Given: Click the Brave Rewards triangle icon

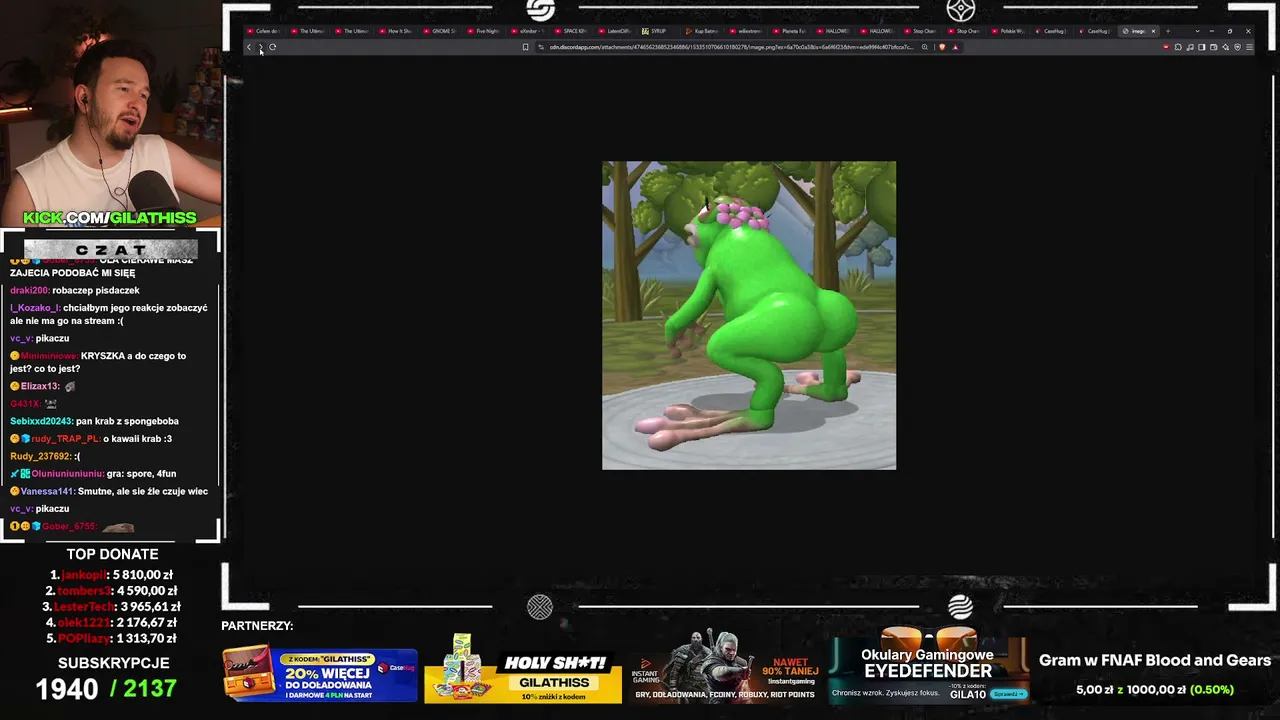Looking at the screenshot, I should [955, 47].
